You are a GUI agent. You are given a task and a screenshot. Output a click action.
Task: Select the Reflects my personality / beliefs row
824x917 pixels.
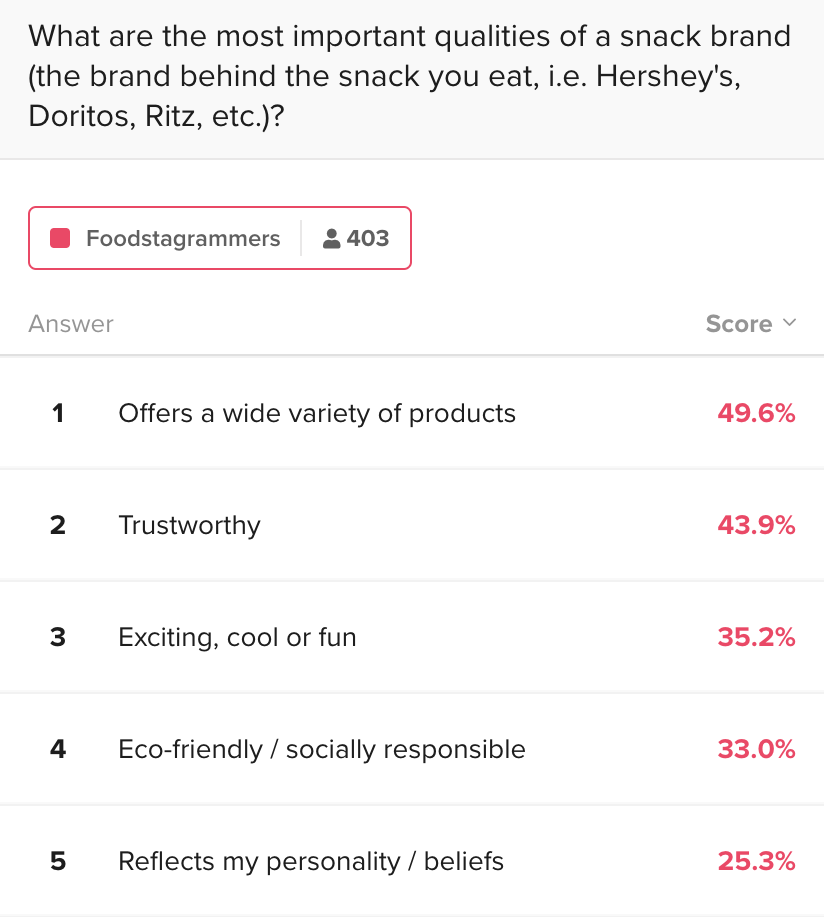tap(412, 861)
